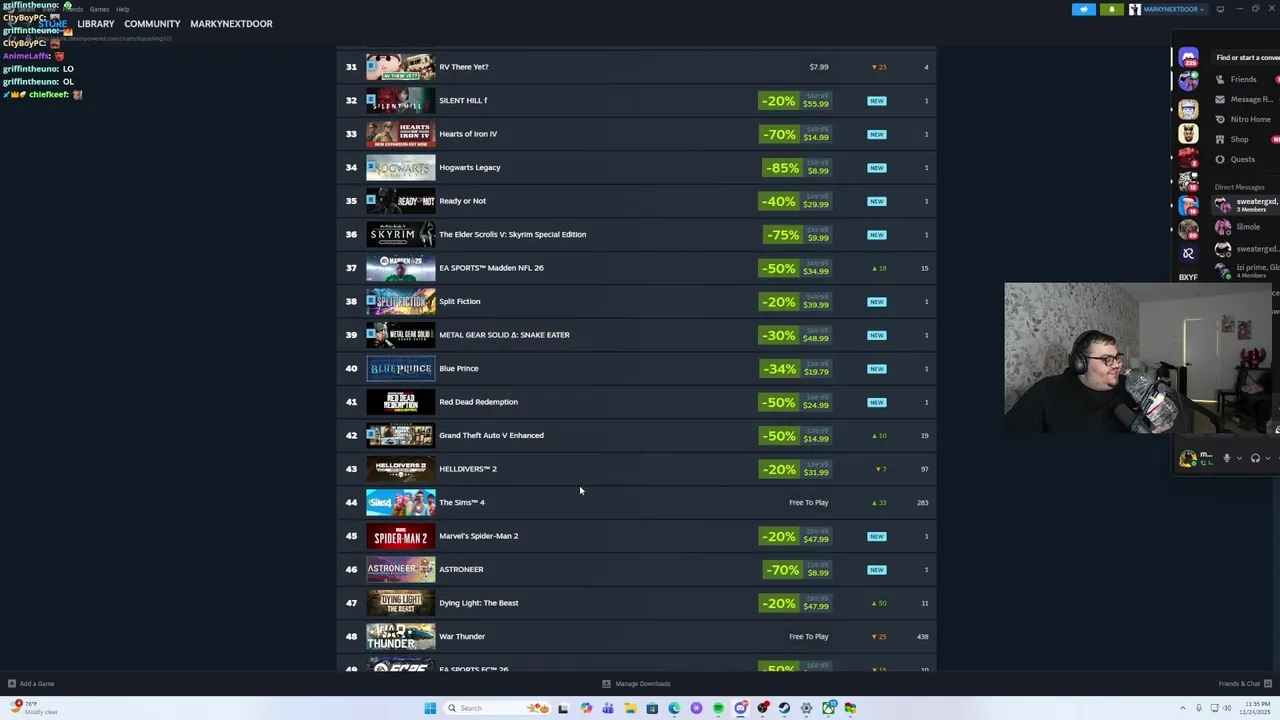
Task: Open the weather widget on taskbar
Action: click(34, 708)
